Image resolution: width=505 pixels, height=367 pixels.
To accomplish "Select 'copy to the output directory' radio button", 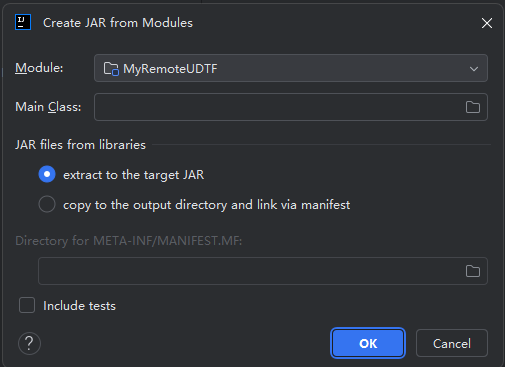I will pos(47,204).
